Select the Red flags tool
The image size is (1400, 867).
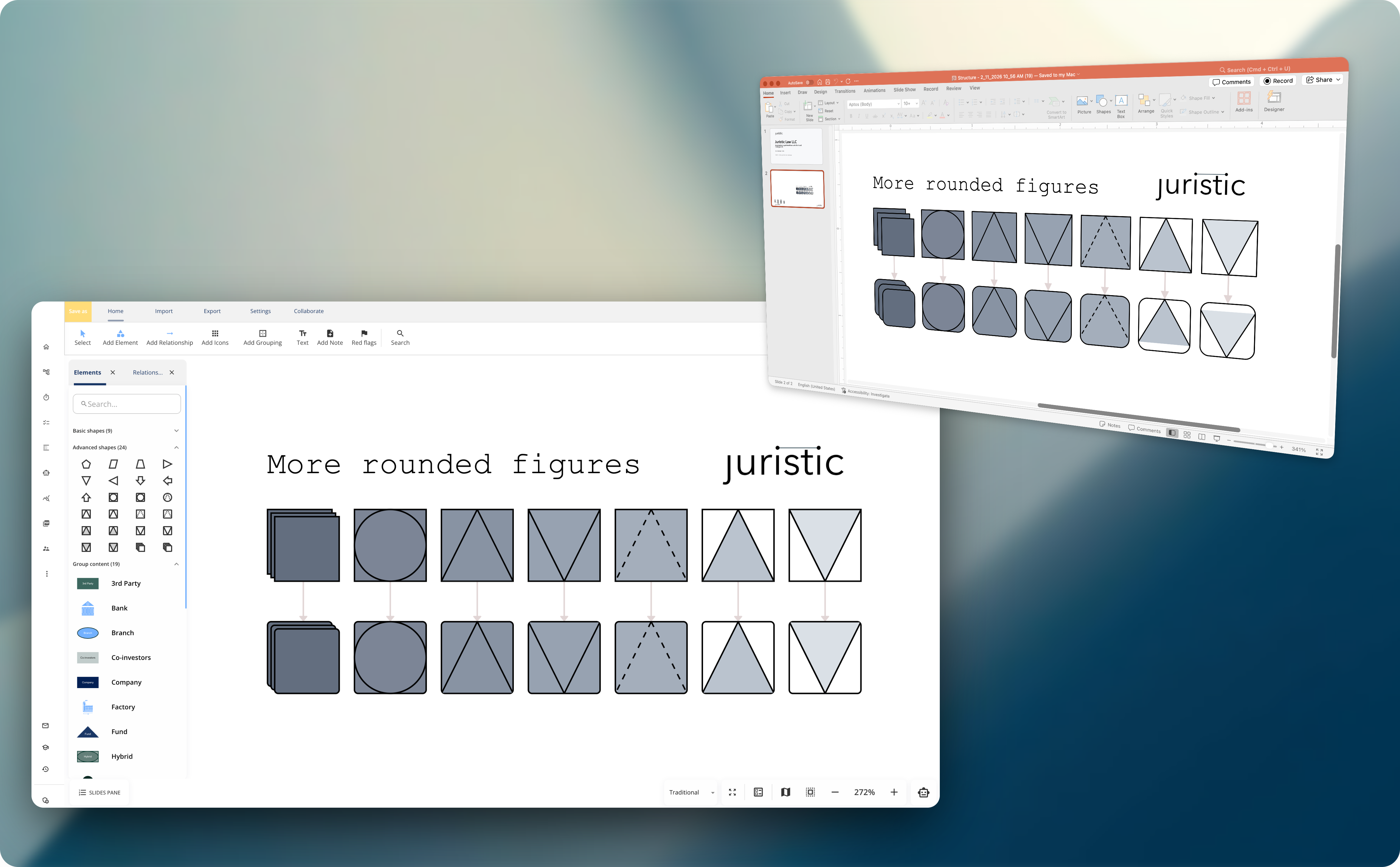point(364,337)
